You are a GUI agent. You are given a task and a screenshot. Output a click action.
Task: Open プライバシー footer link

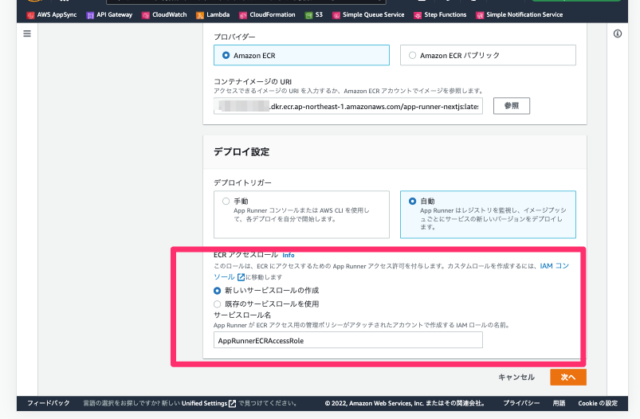click(521, 403)
